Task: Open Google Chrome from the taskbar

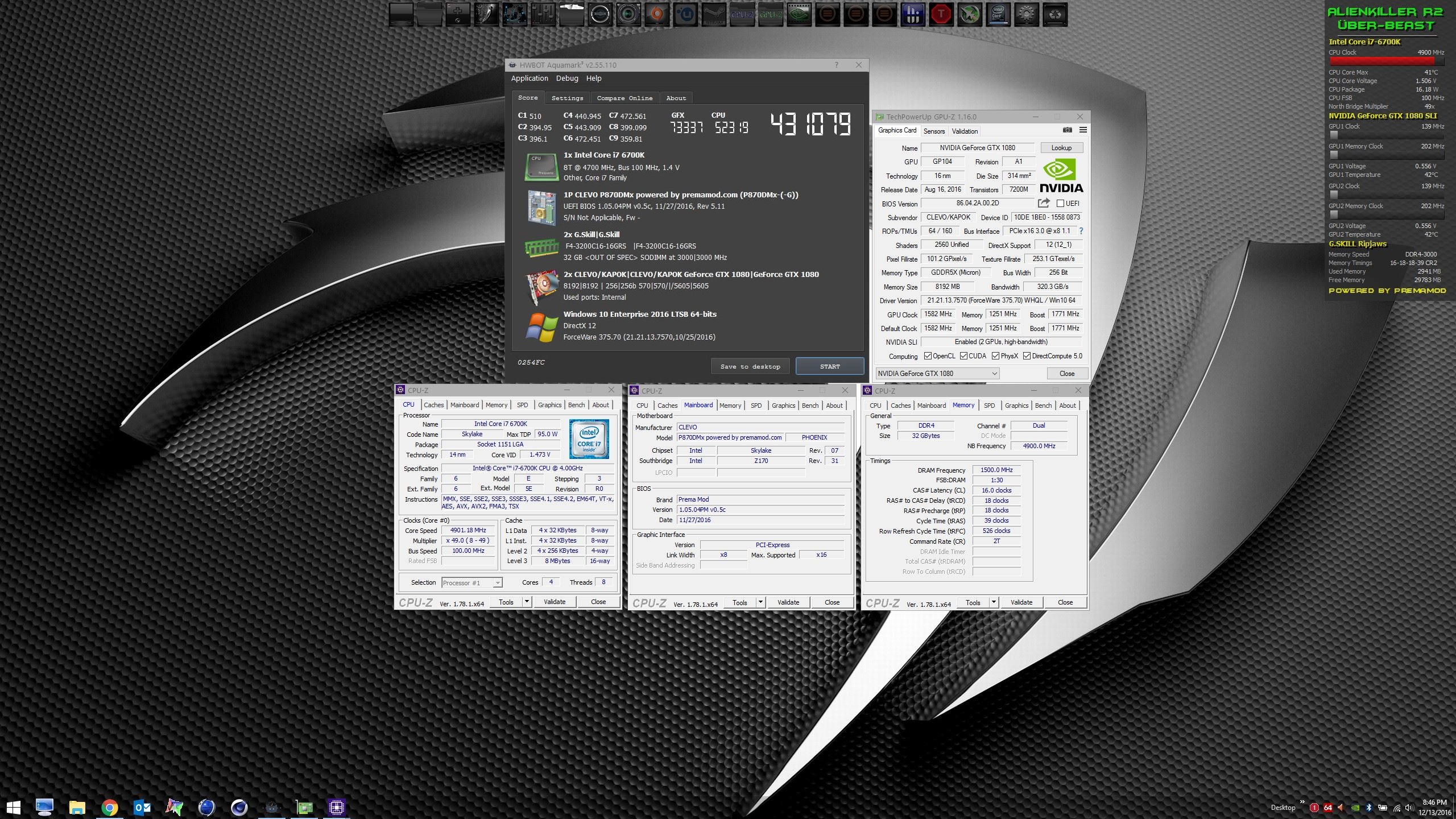Action: [x=110, y=807]
